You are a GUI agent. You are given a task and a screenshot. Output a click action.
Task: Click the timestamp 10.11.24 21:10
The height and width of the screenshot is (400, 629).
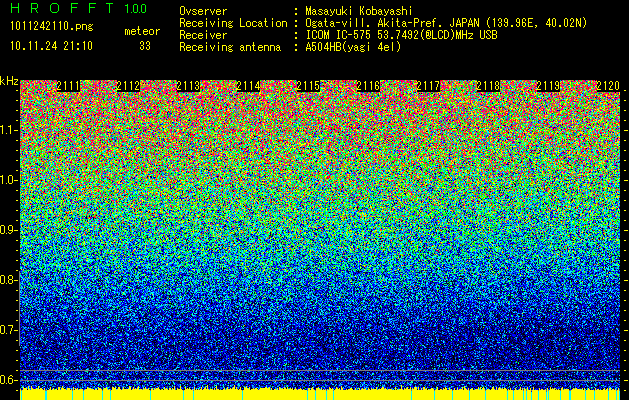pyautogui.click(x=51, y=46)
